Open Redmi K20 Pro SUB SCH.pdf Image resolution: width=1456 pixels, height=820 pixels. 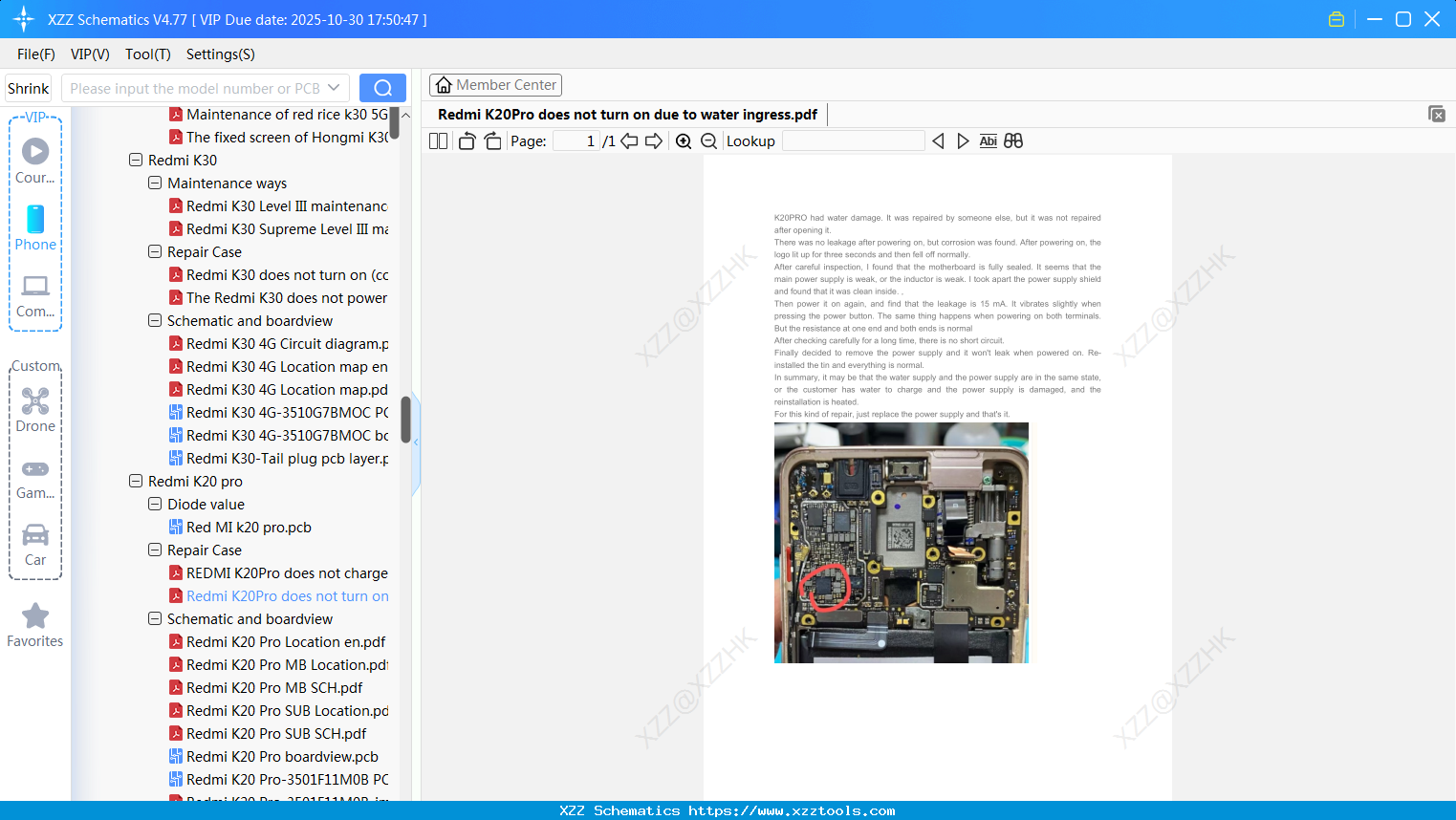(x=268, y=734)
